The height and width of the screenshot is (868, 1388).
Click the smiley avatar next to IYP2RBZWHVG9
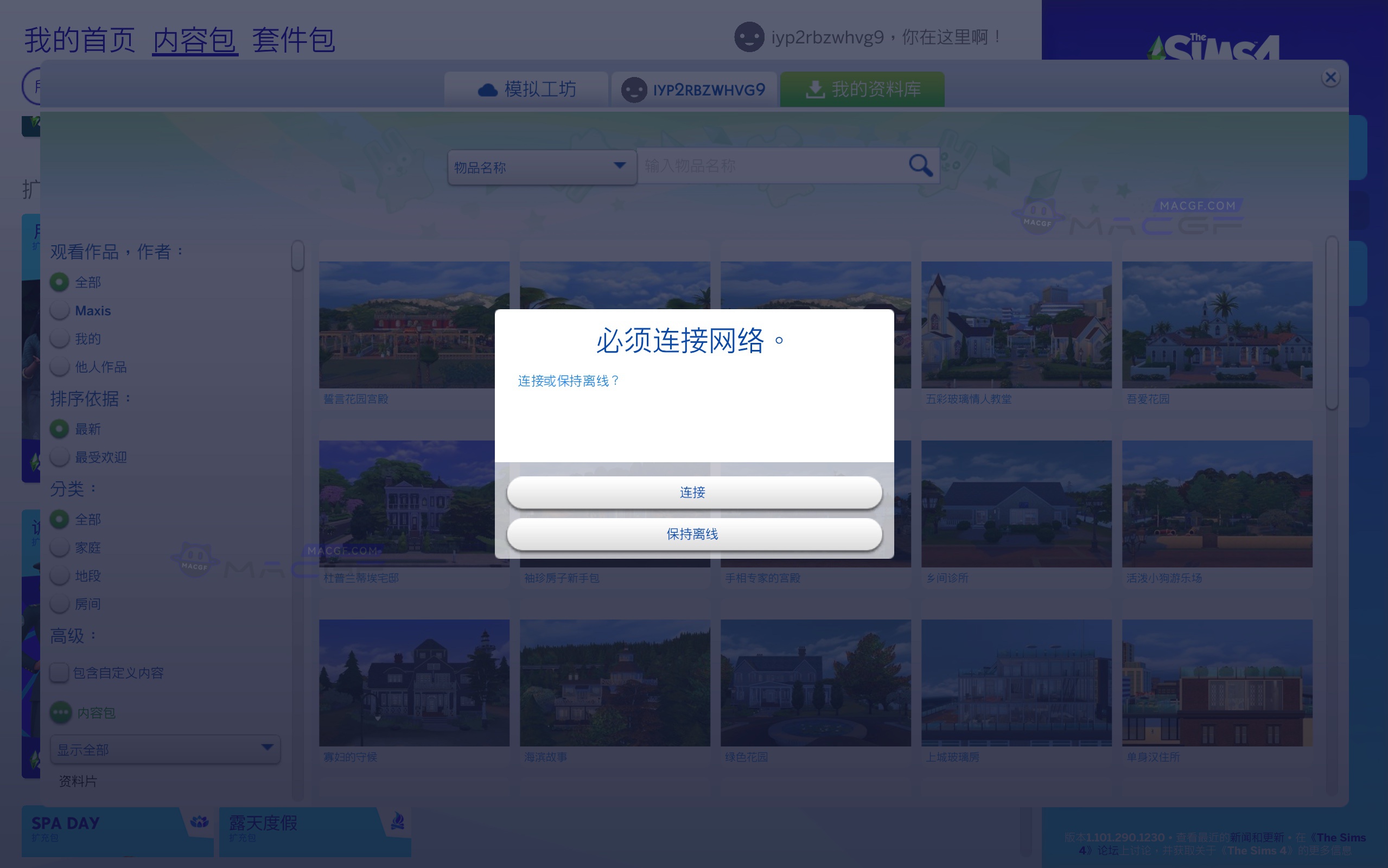point(634,89)
